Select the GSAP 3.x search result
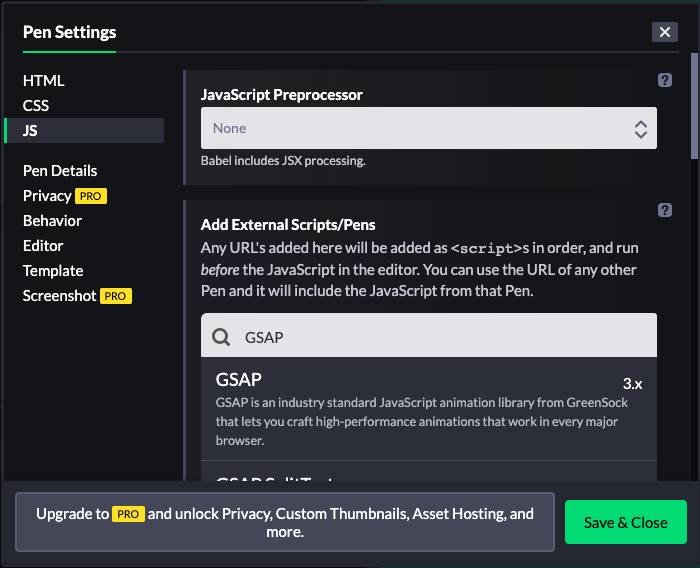 point(429,409)
